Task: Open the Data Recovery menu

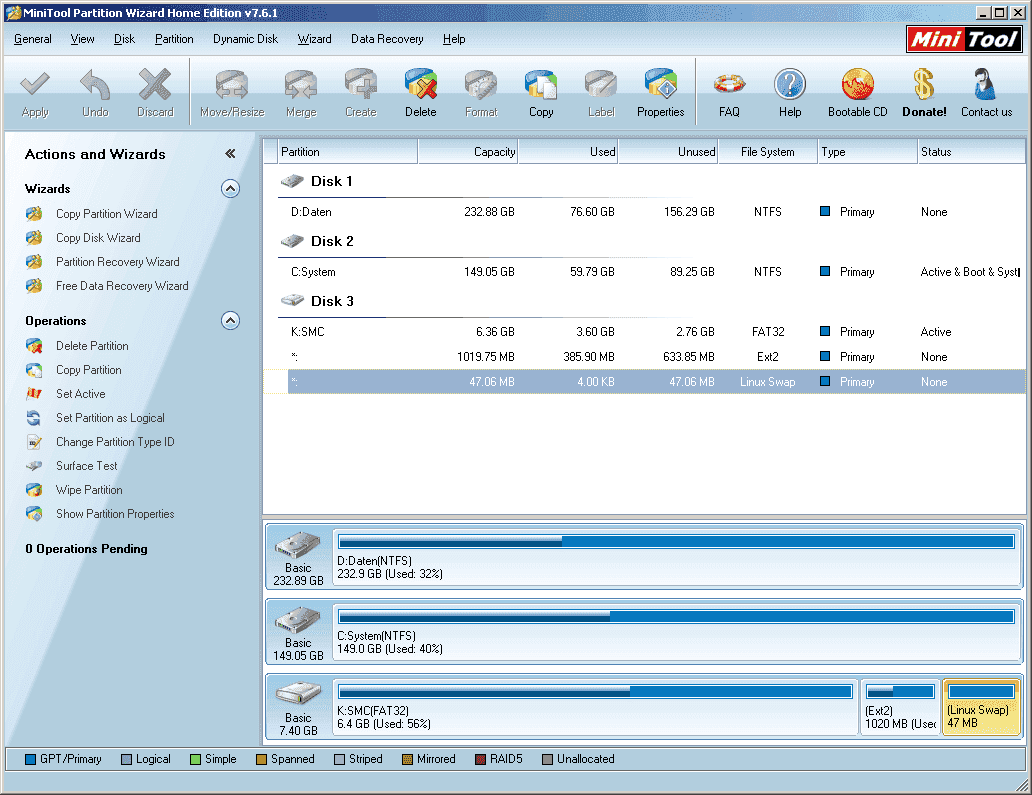Action: [x=387, y=39]
